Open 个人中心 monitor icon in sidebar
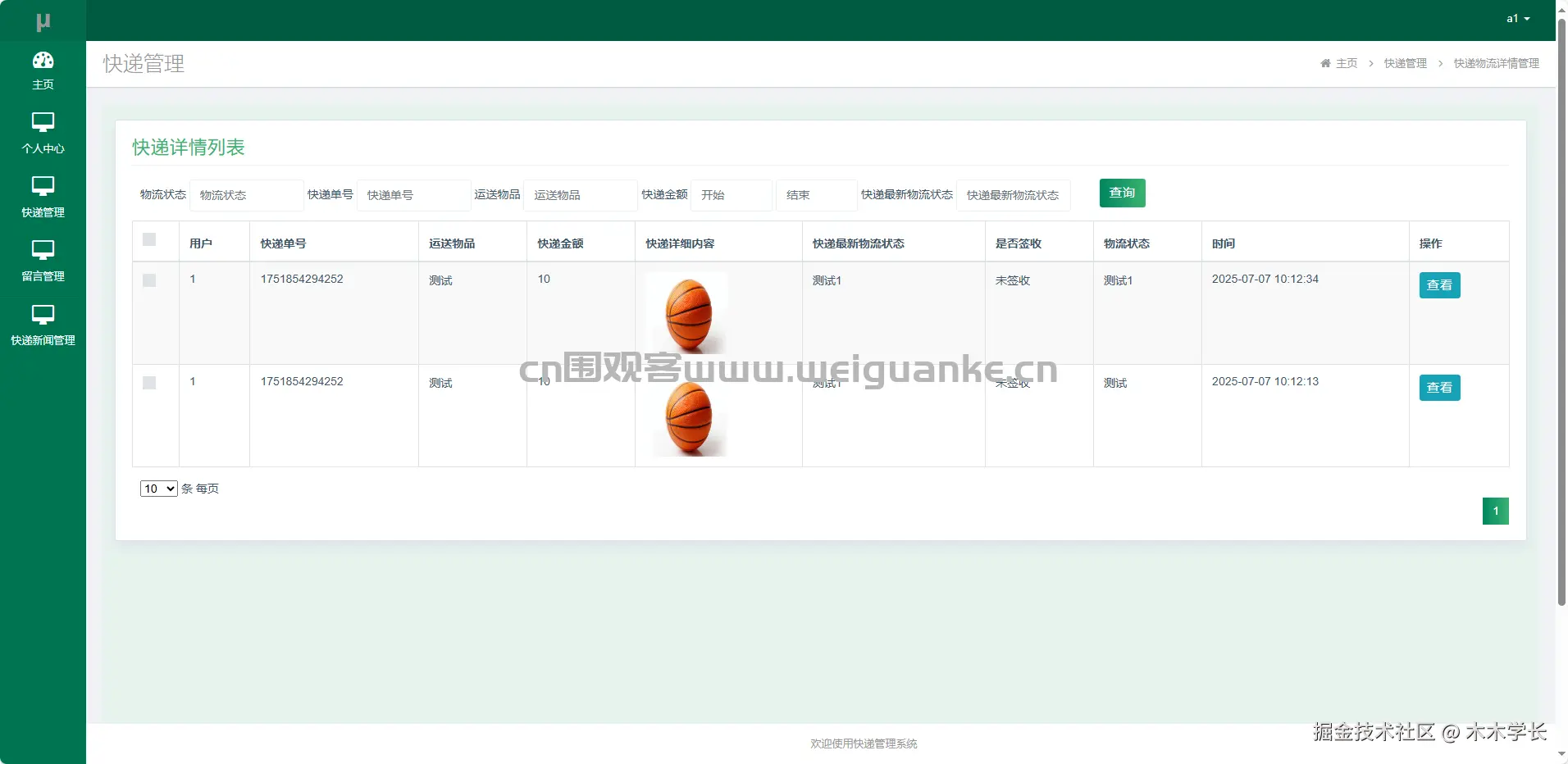1568x764 pixels. (43, 123)
